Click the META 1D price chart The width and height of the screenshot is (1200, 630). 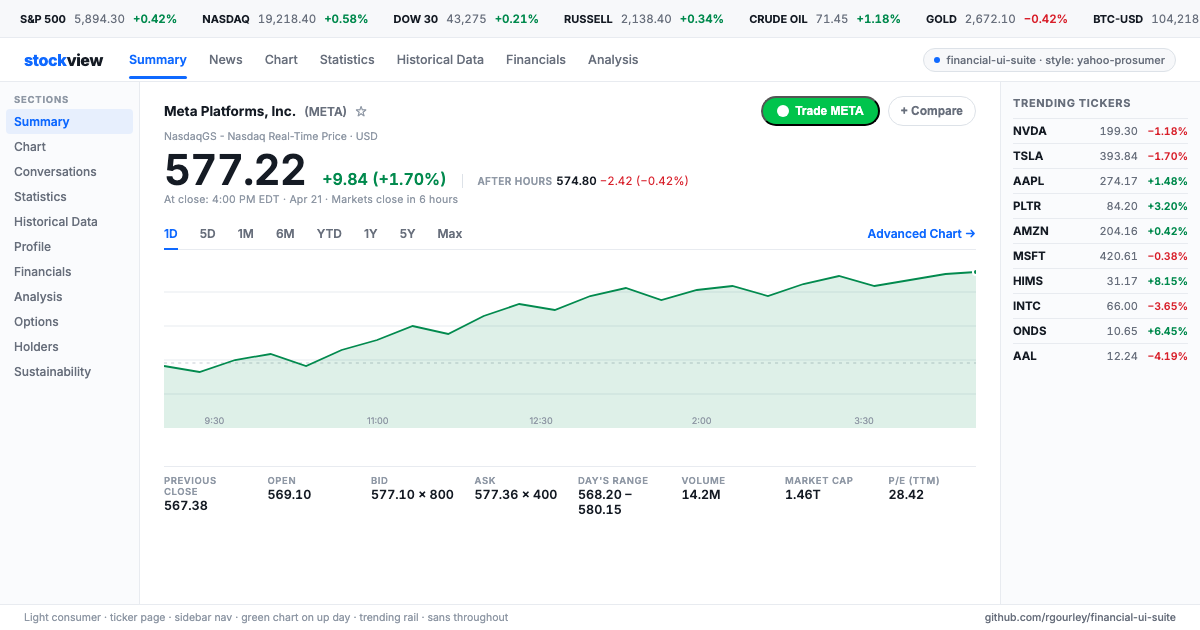[x=570, y=343]
